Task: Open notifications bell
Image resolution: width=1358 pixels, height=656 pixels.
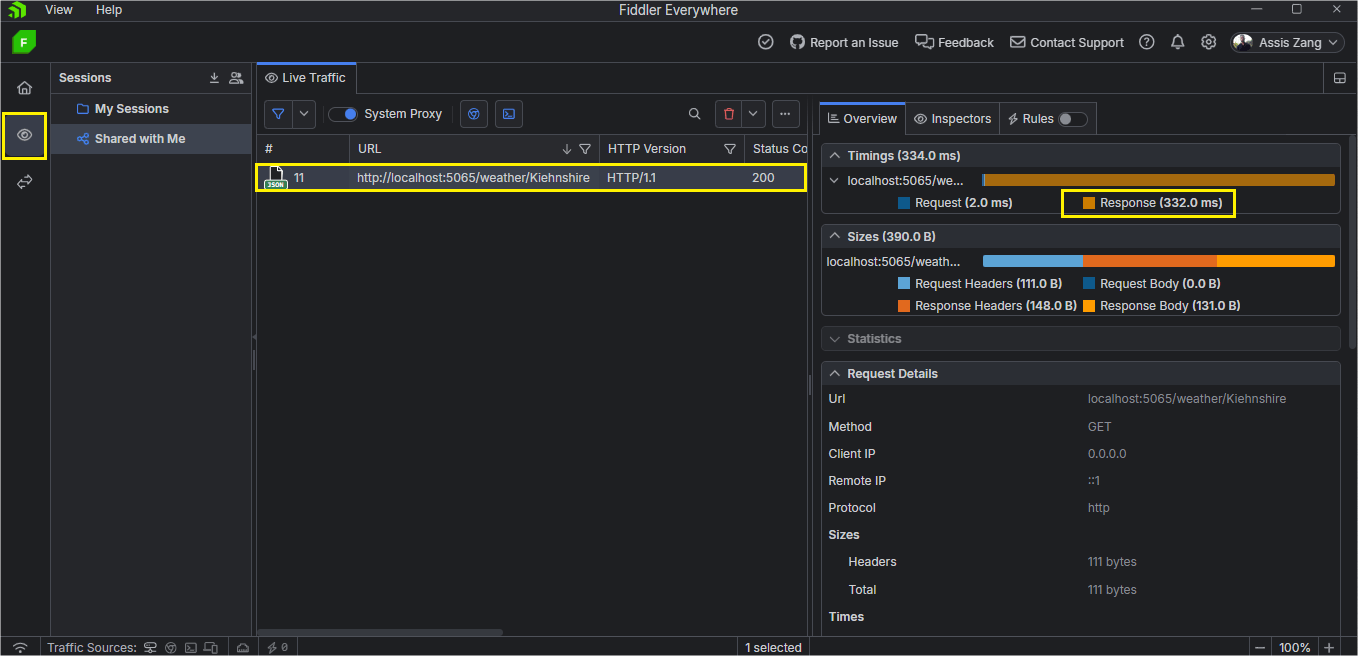Action: 1178,42
